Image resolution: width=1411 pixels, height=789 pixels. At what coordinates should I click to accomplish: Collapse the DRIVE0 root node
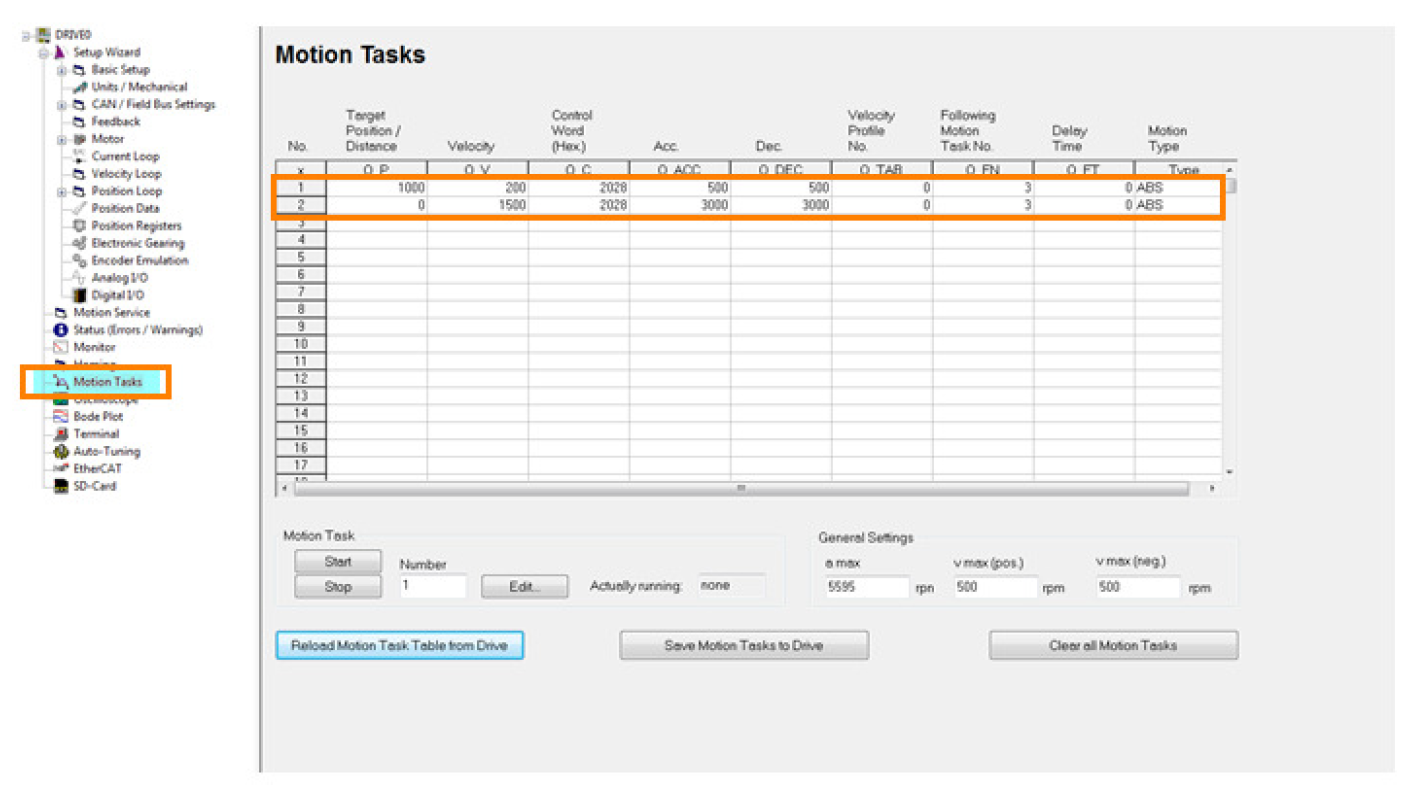click(x=27, y=35)
